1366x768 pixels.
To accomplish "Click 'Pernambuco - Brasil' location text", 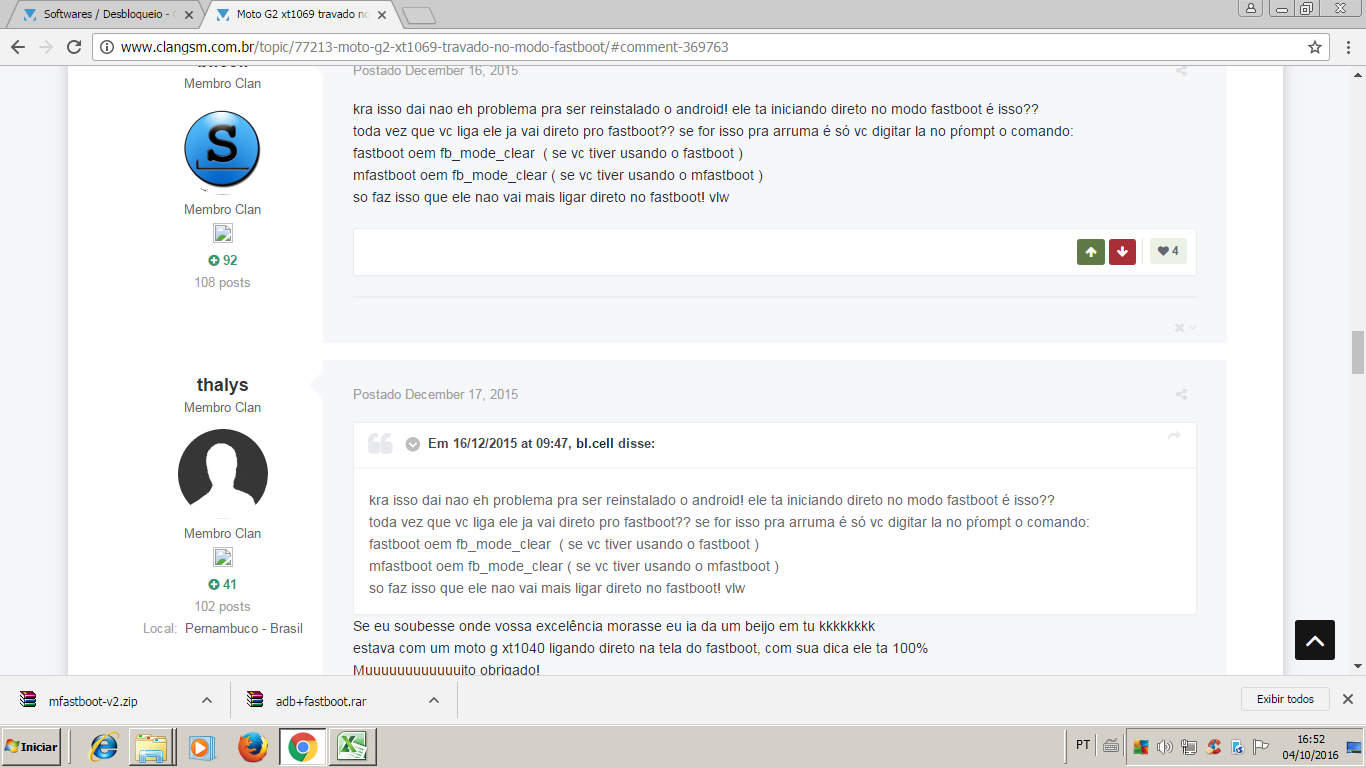I will pos(244,629).
